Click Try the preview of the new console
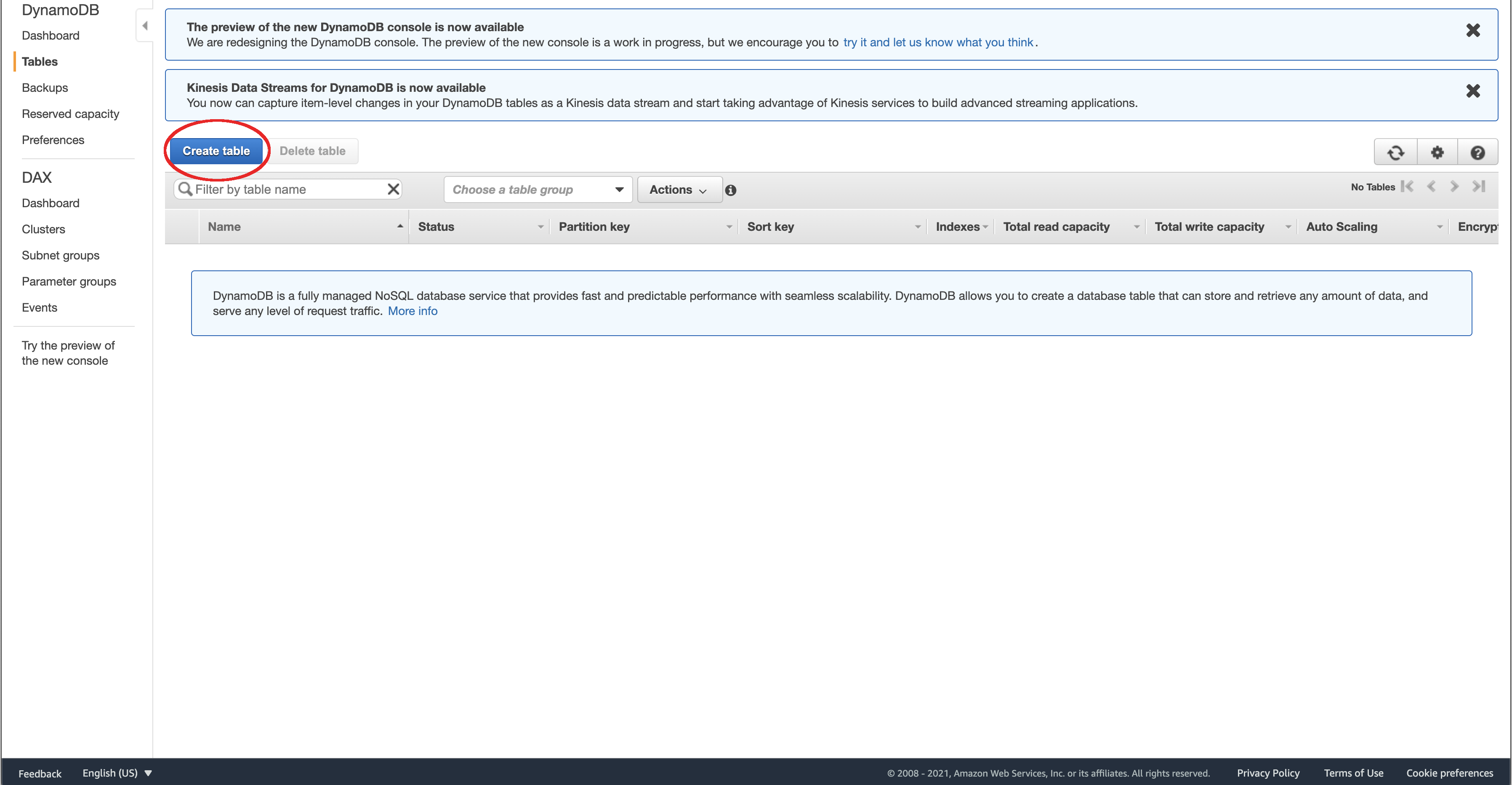Viewport: 1512px width, 785px height. click(68, 353)
